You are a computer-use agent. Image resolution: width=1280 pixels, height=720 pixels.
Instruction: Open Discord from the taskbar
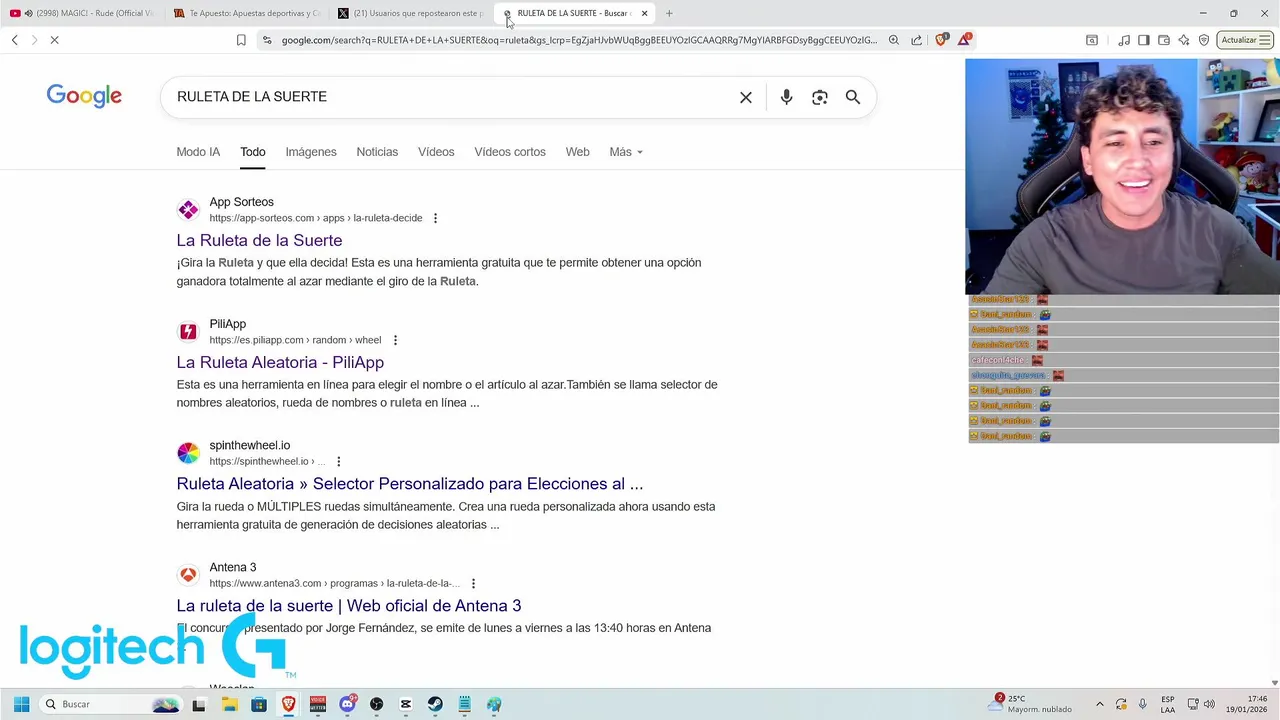[x=347, y=704]
